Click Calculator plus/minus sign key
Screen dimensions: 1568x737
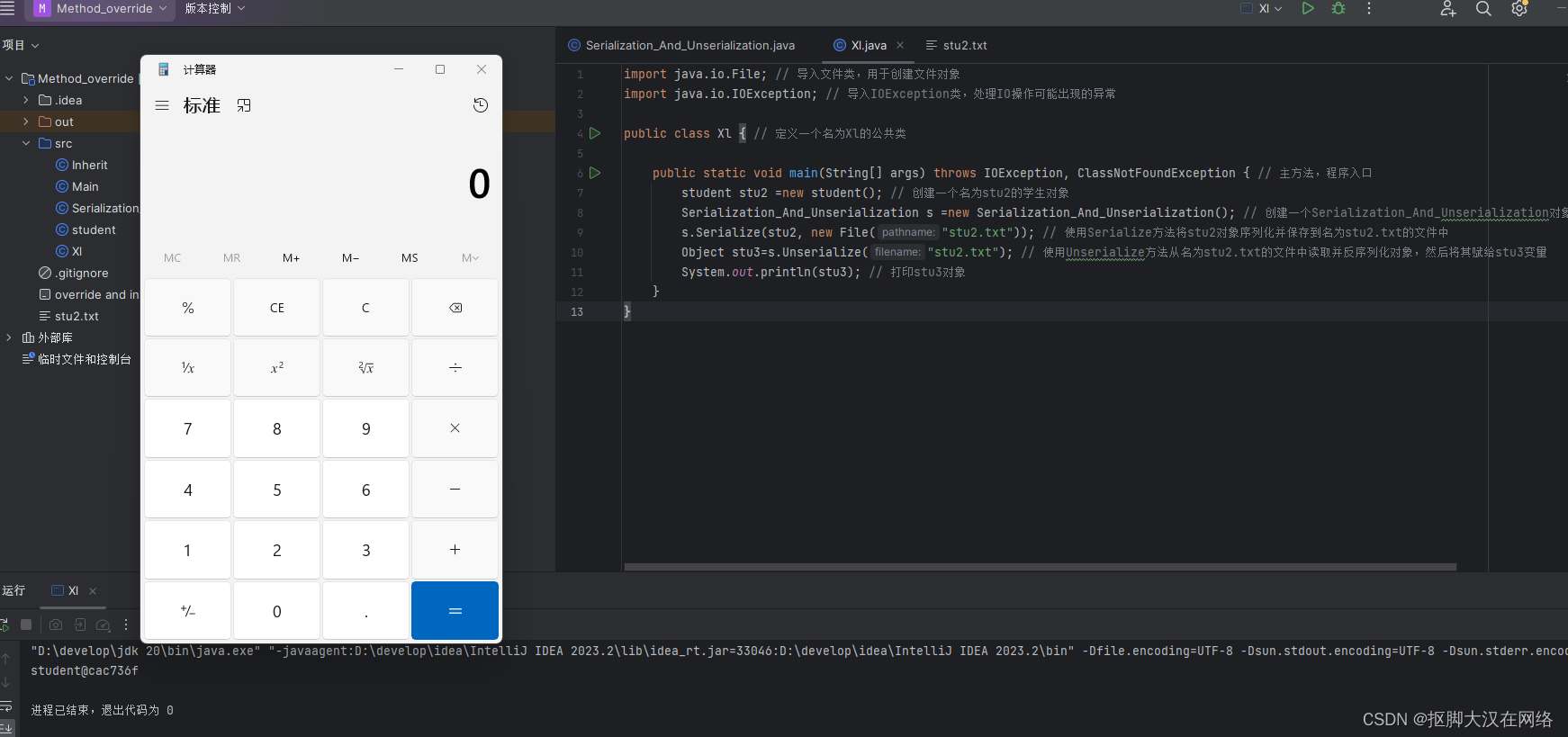188,610
